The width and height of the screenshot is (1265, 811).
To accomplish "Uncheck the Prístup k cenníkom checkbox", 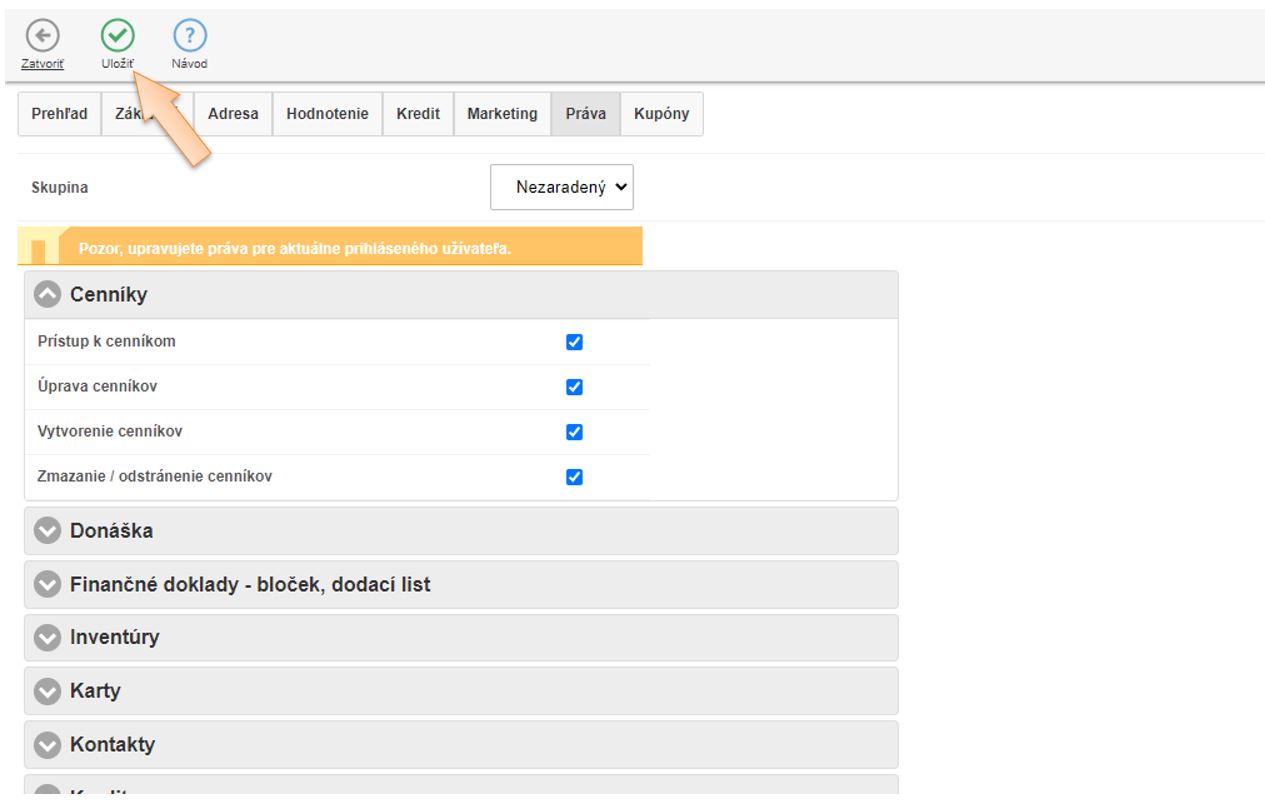I will coord(574,342).
